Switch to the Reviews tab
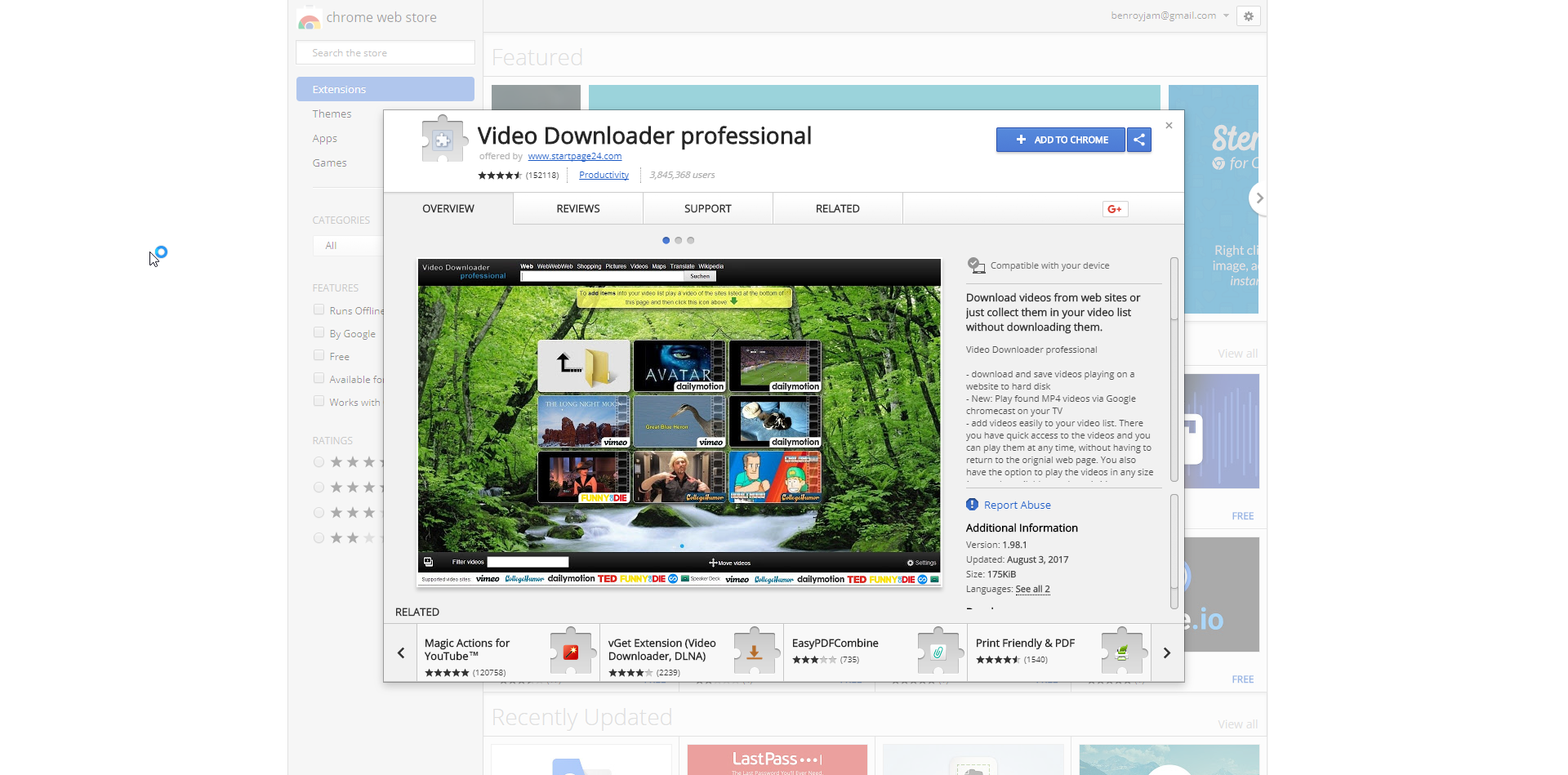Screen dimensions: 1568x775 point(578,209)
